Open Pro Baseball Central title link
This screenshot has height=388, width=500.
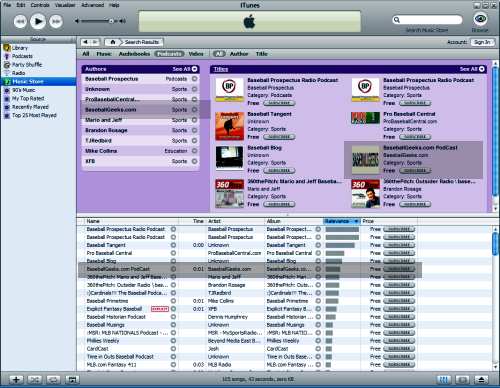[409, 114]
